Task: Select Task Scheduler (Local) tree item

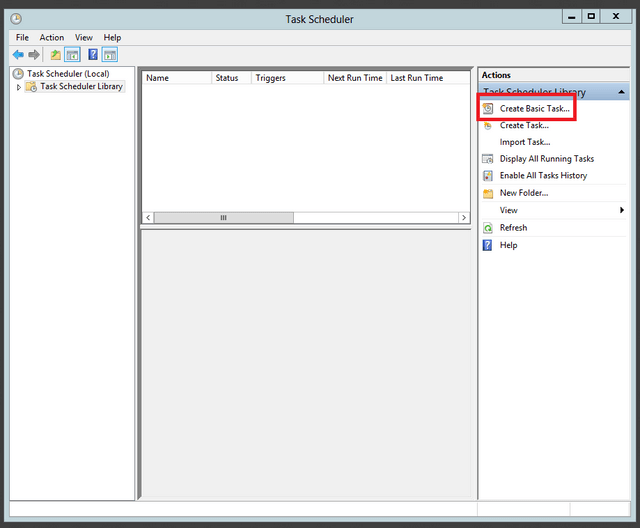Action: point(68,74)
